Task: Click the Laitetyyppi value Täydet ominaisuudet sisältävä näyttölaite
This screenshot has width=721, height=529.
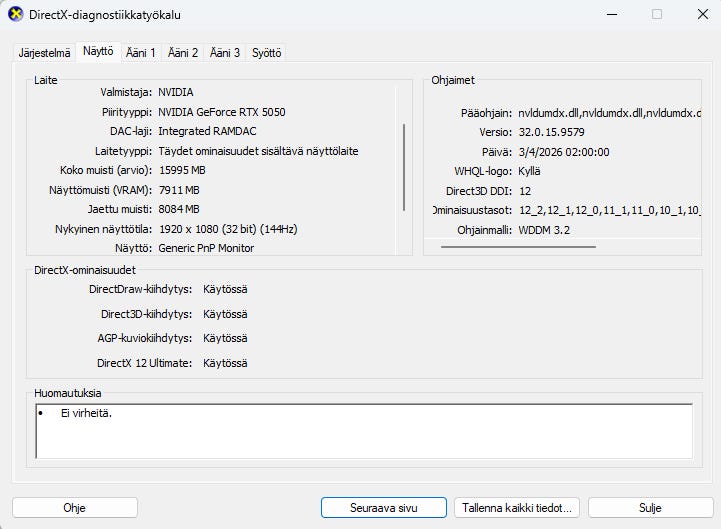Action: tap(258, 151)
